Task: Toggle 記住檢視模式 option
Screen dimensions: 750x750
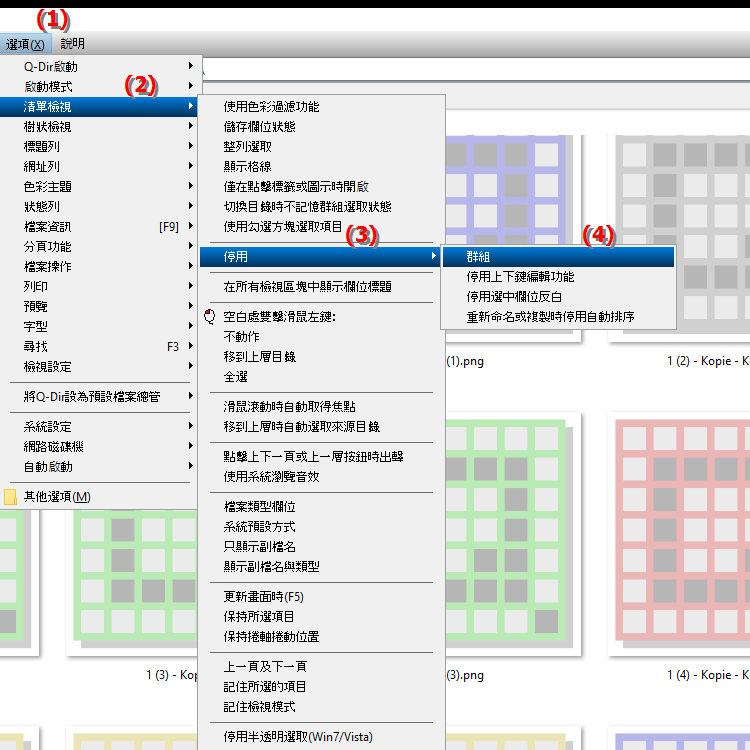Action: tap(321, 706)
